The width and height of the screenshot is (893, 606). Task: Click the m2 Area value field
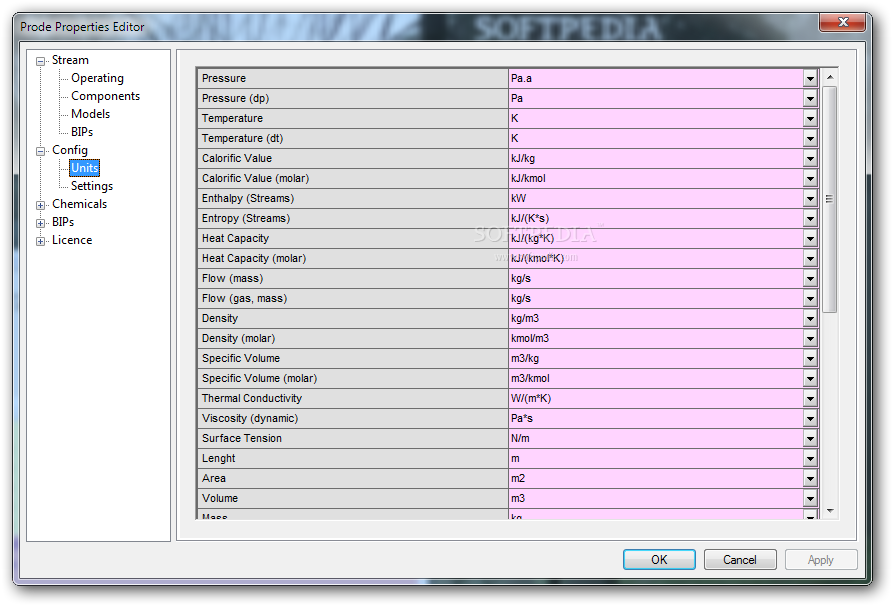pos(656,478)
